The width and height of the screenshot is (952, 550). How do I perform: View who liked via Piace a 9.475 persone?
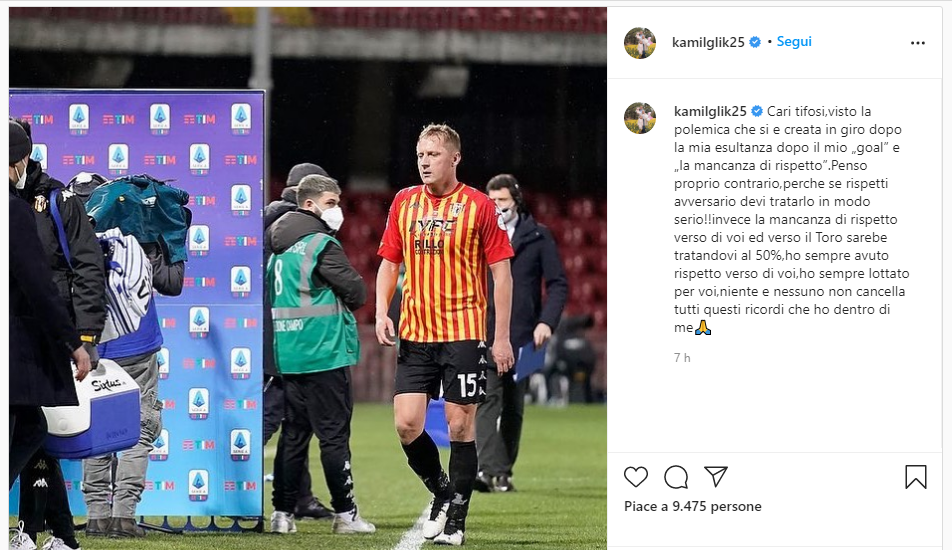pyautogui.click(x=693, y=506)
